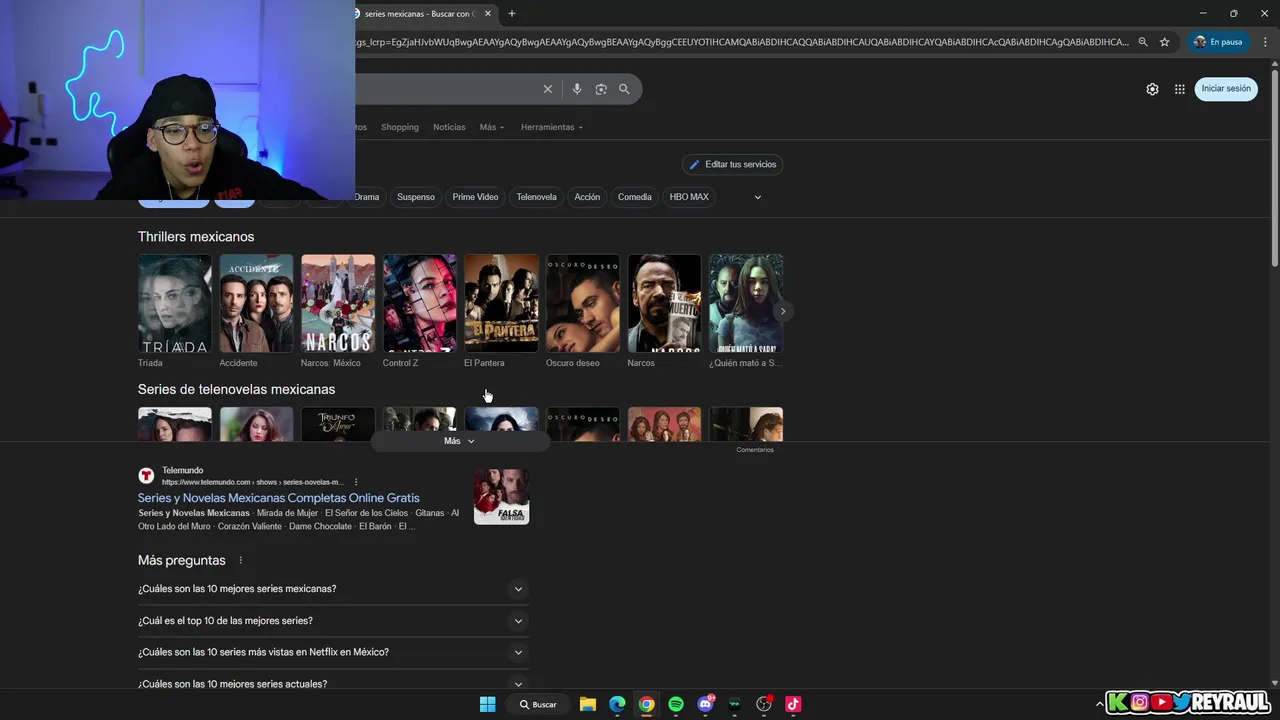Open options beside Más preguntas heading
1280x720 pixels.
241,560
